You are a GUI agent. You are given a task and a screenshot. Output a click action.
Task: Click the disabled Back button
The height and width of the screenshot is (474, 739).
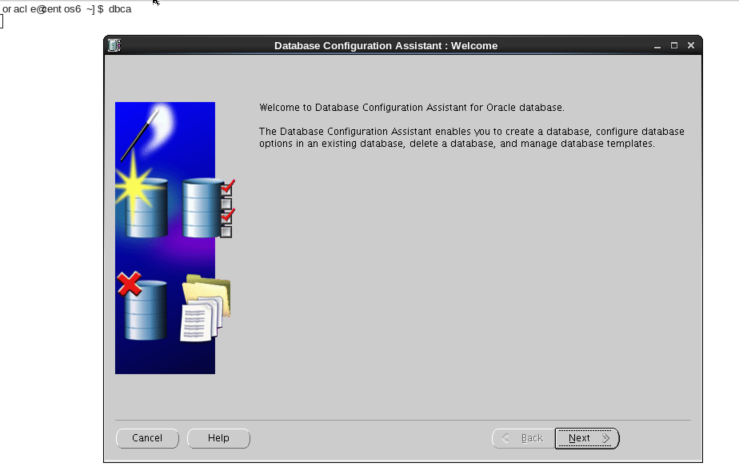tap(524, 438)
